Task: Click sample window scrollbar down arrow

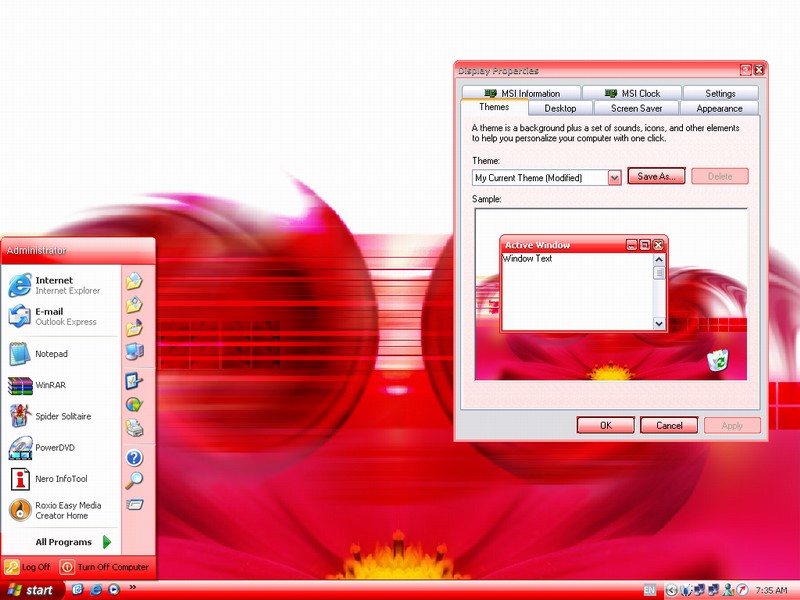Action: point(659,323)
